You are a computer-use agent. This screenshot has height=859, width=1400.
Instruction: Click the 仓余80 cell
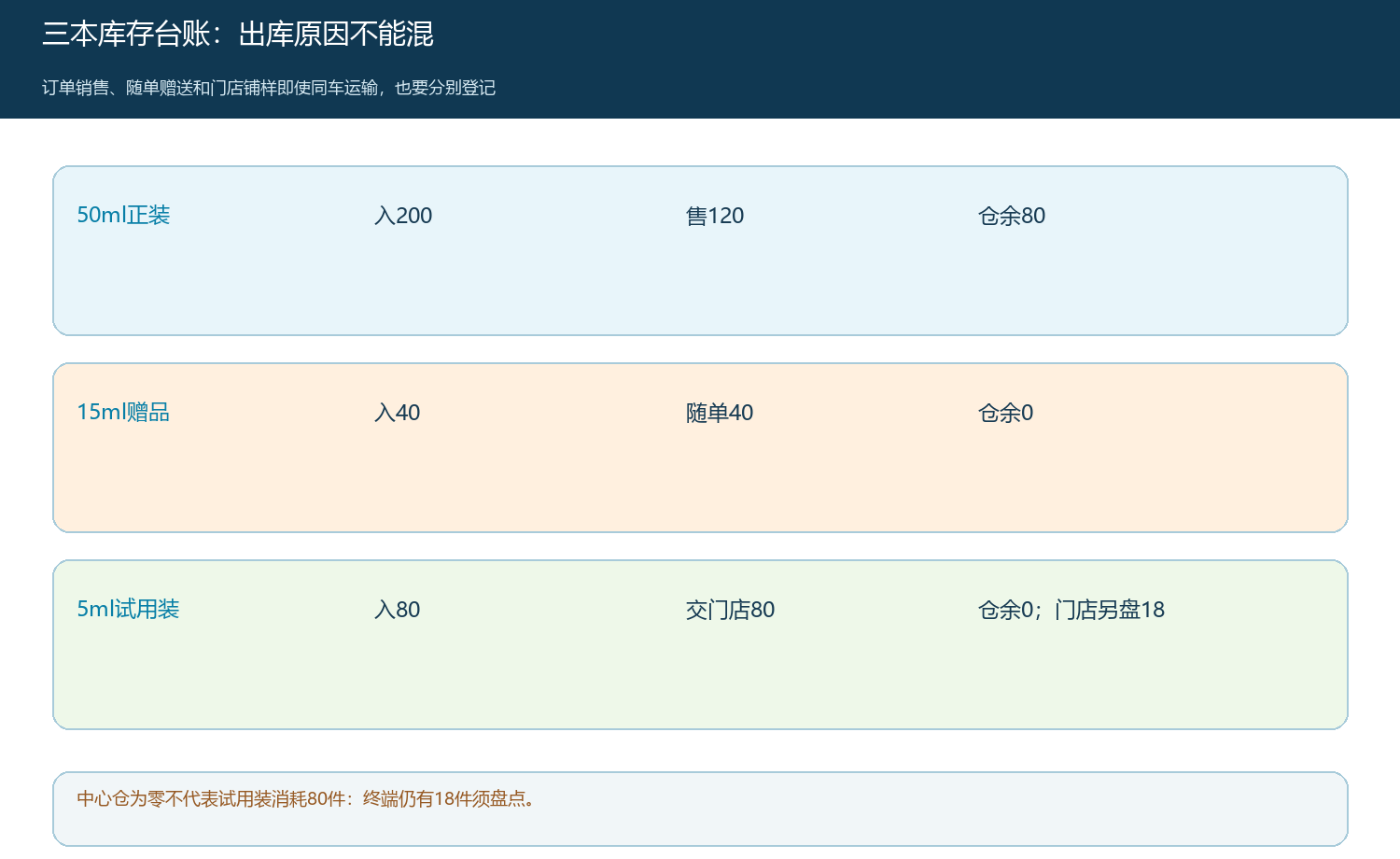point(1012,216)
